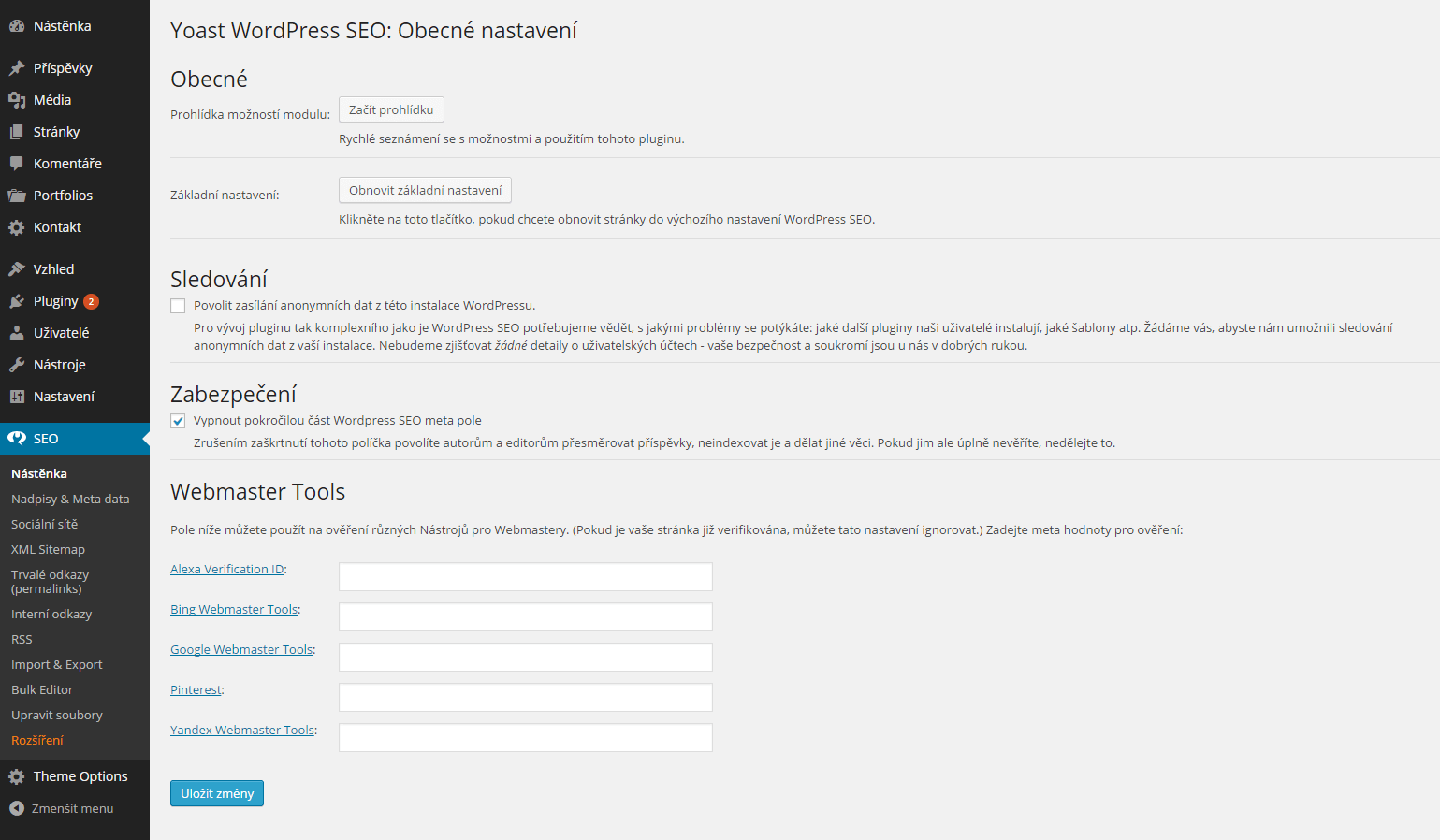Screen dimensions: 1440x840
Task: Open the Nástroje menu item
Action: [75, 365]
